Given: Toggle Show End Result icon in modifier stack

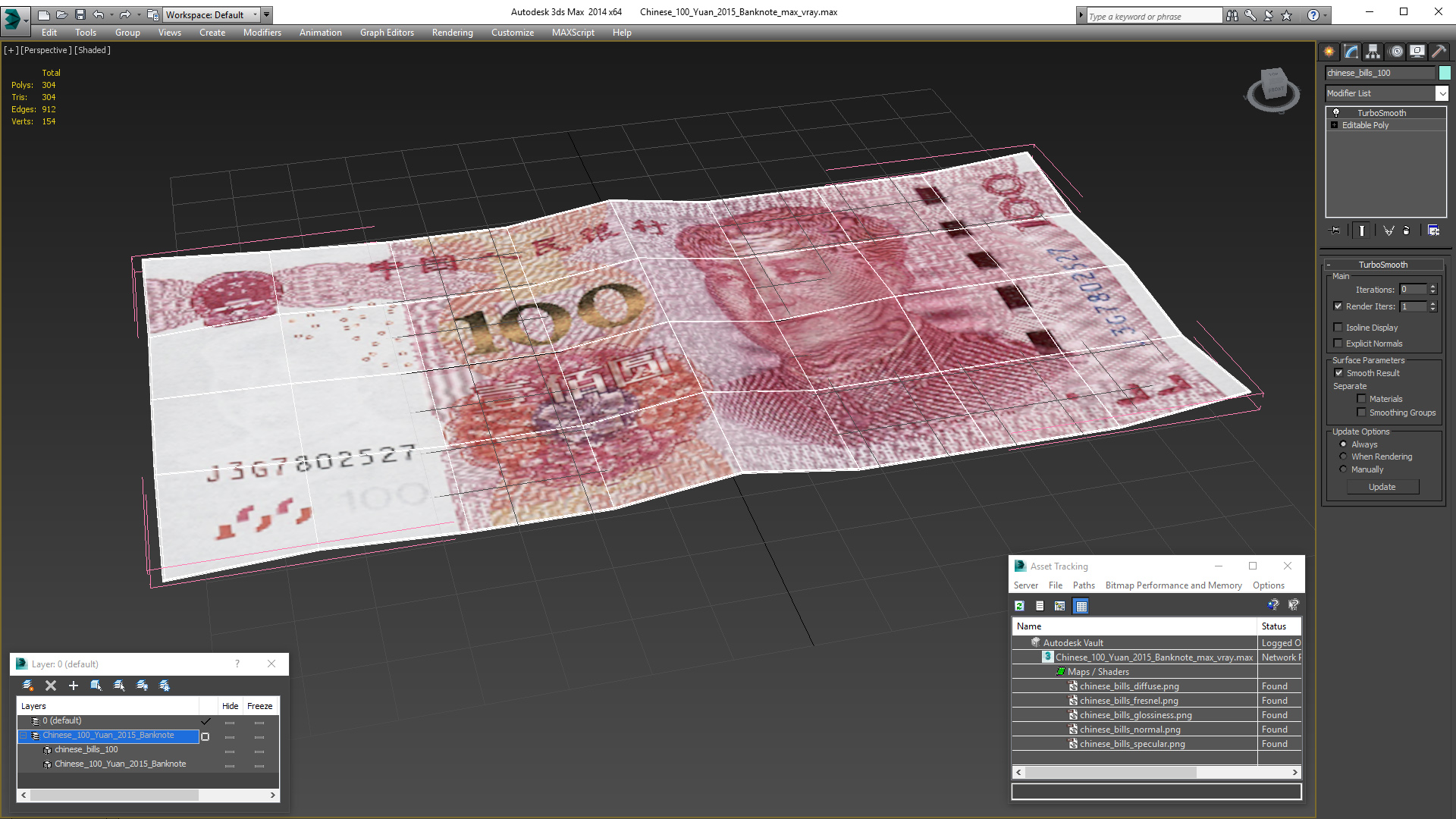Looking at the screenshot, I should coord(1361,231).
